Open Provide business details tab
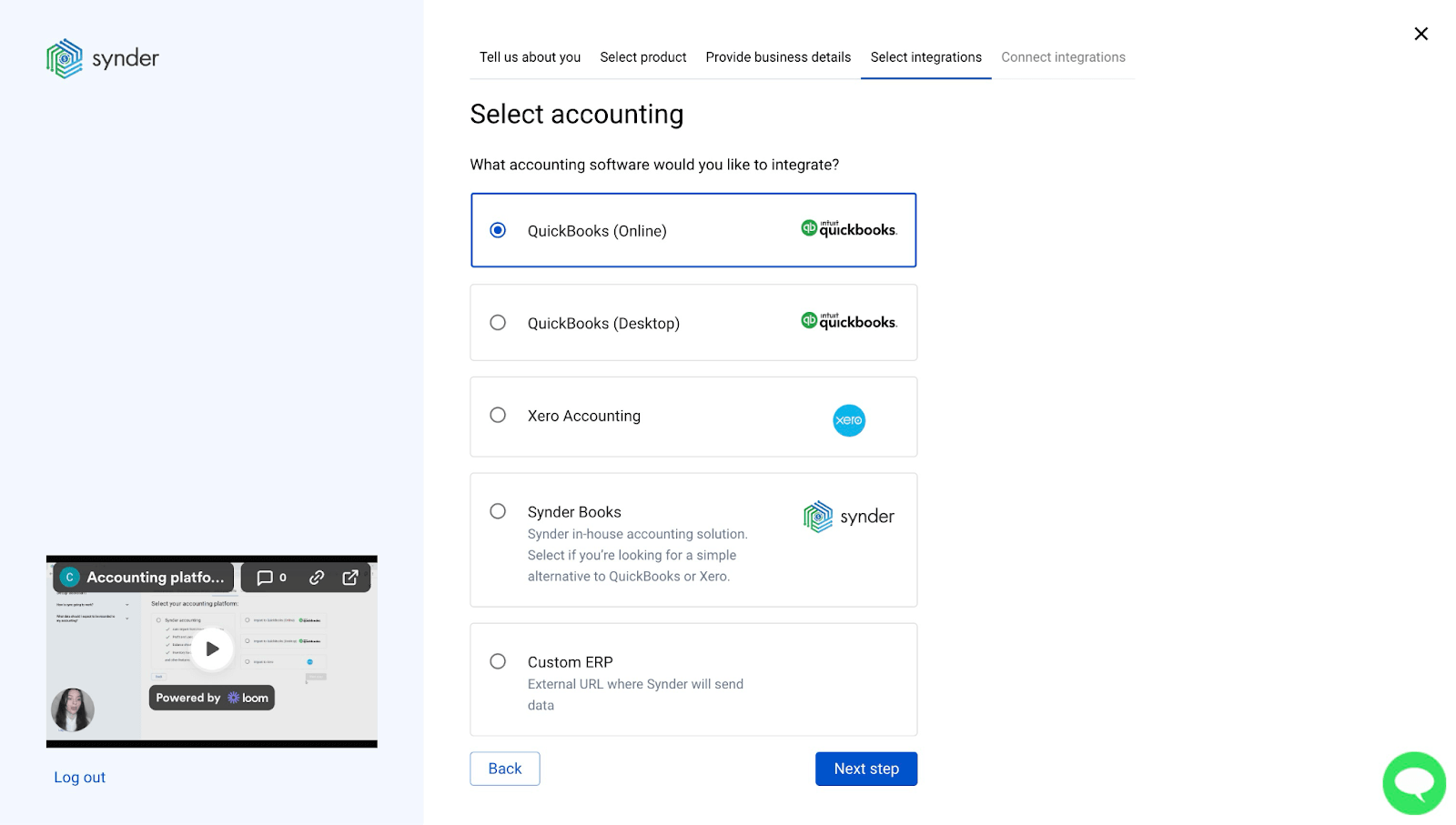This screenshot has height=825, width=1456. pos(778,57)
